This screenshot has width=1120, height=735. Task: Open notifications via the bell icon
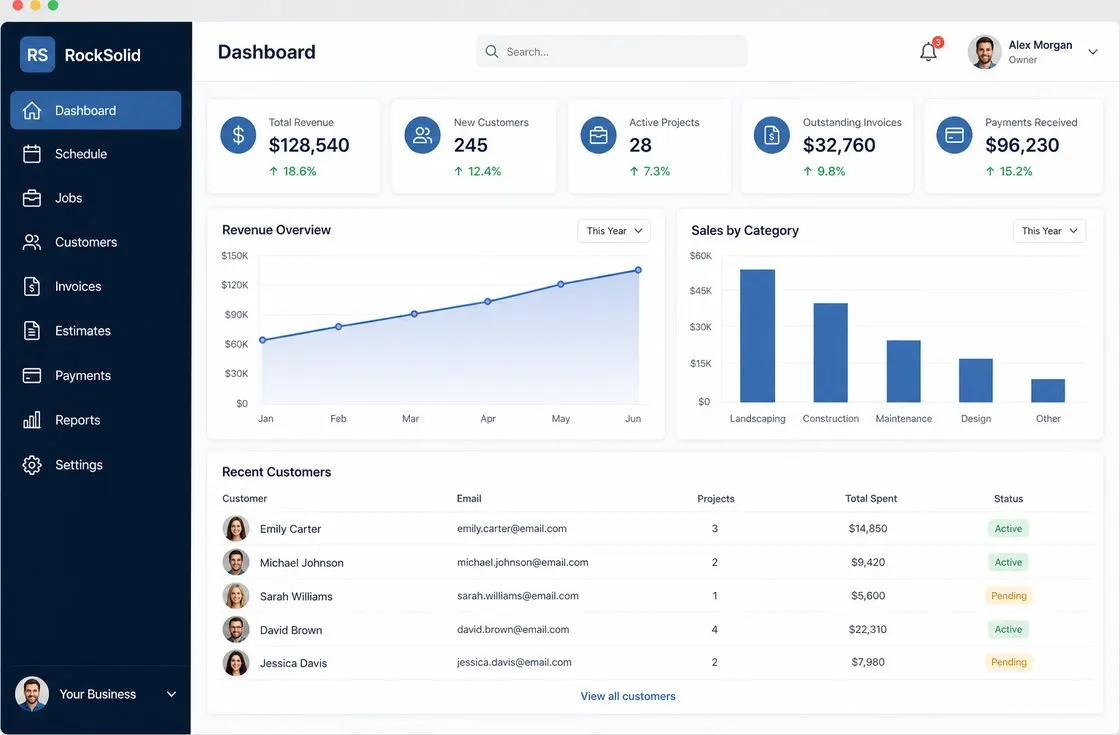click(928, 52)
